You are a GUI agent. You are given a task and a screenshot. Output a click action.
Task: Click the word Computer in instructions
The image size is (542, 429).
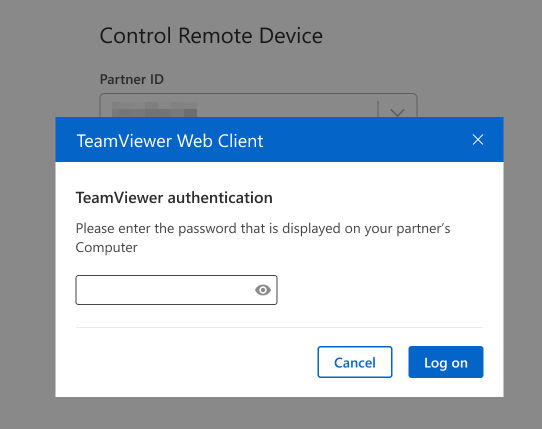click(x=106, y=248)
